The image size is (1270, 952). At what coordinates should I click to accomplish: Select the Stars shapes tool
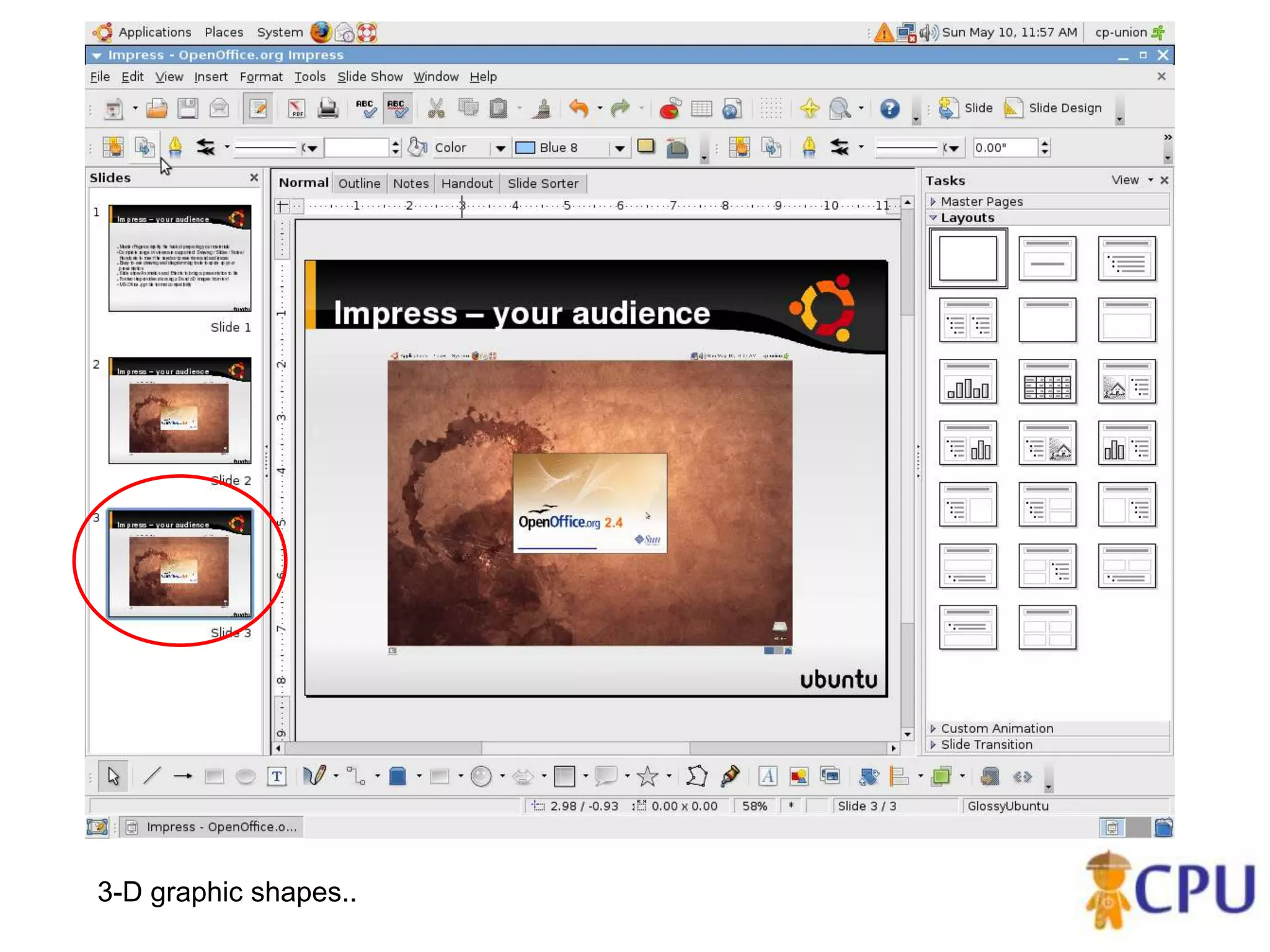(x=647, y=776)
